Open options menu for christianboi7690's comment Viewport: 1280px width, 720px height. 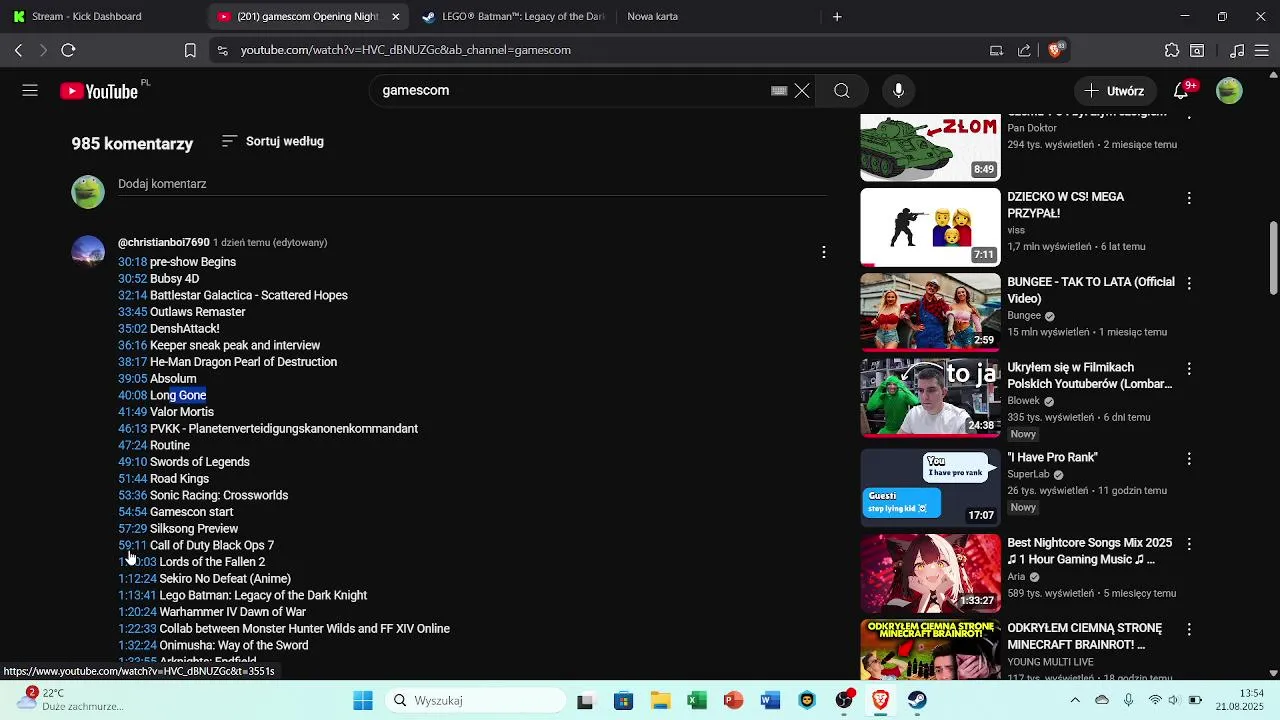[823, 252]
